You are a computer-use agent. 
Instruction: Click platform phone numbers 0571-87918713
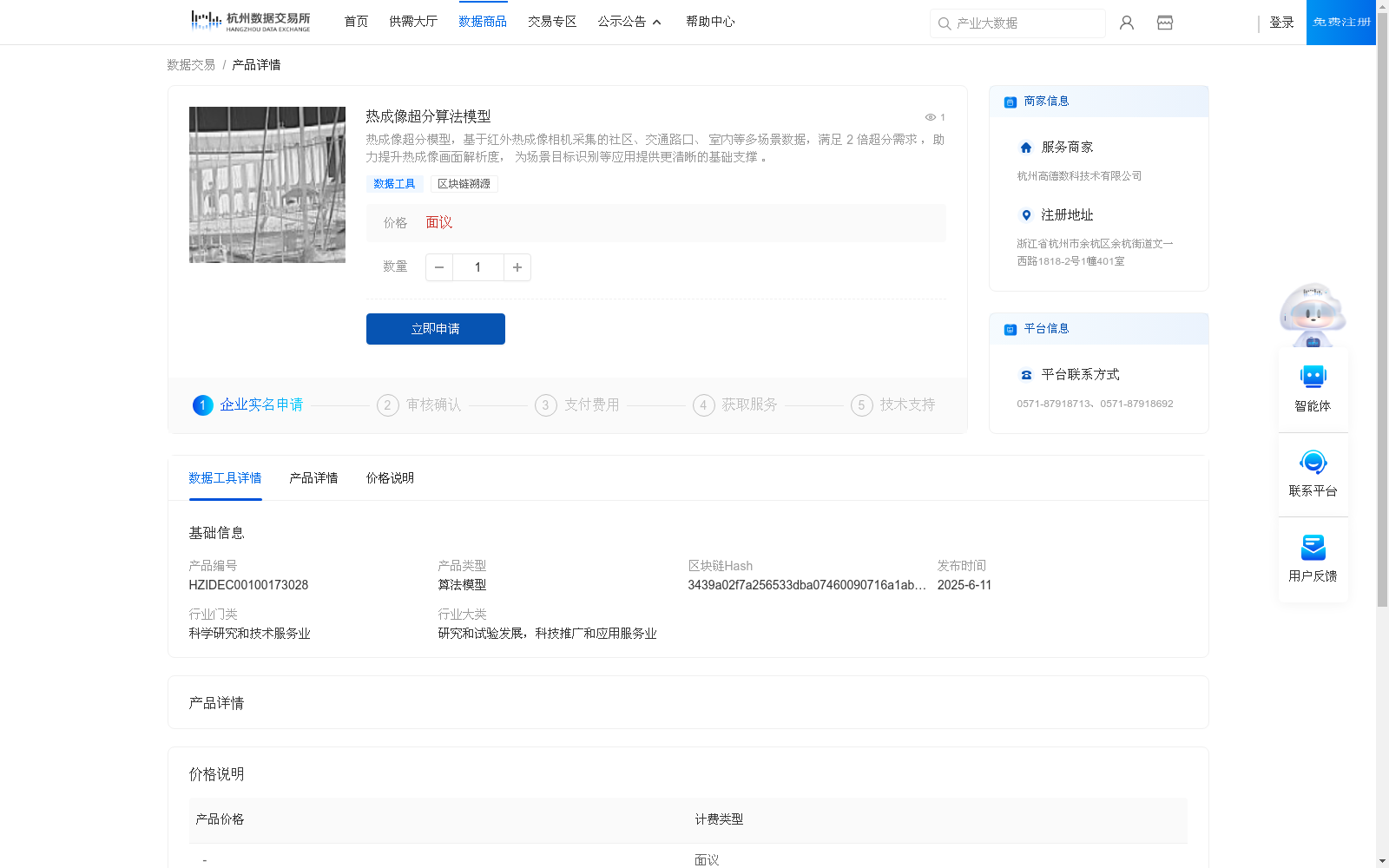point(1095,404)
